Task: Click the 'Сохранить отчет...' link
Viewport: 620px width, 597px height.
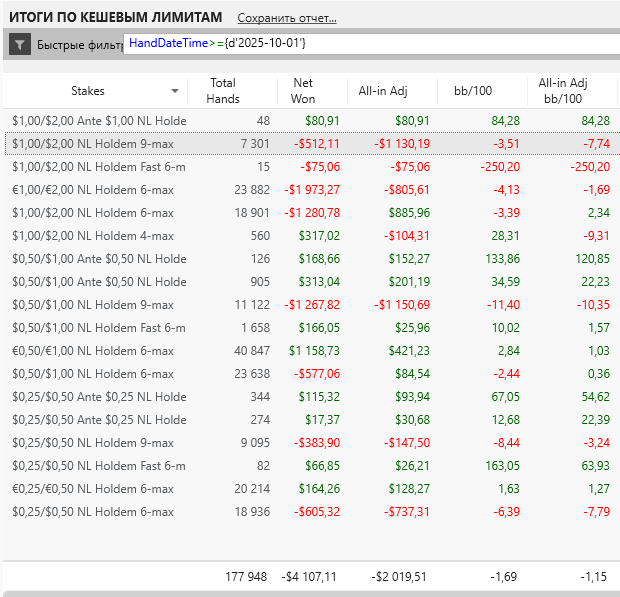Action: pos(287,18)
